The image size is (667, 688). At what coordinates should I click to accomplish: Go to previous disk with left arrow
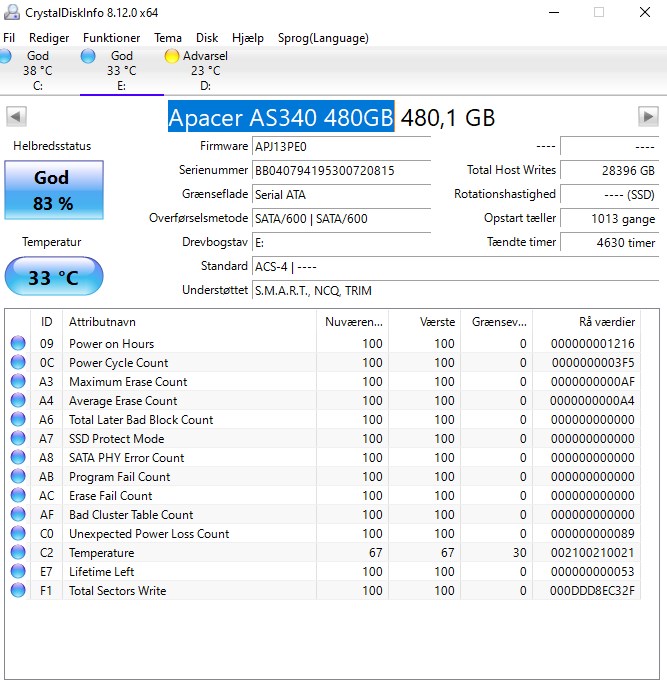tap(16, 117)
